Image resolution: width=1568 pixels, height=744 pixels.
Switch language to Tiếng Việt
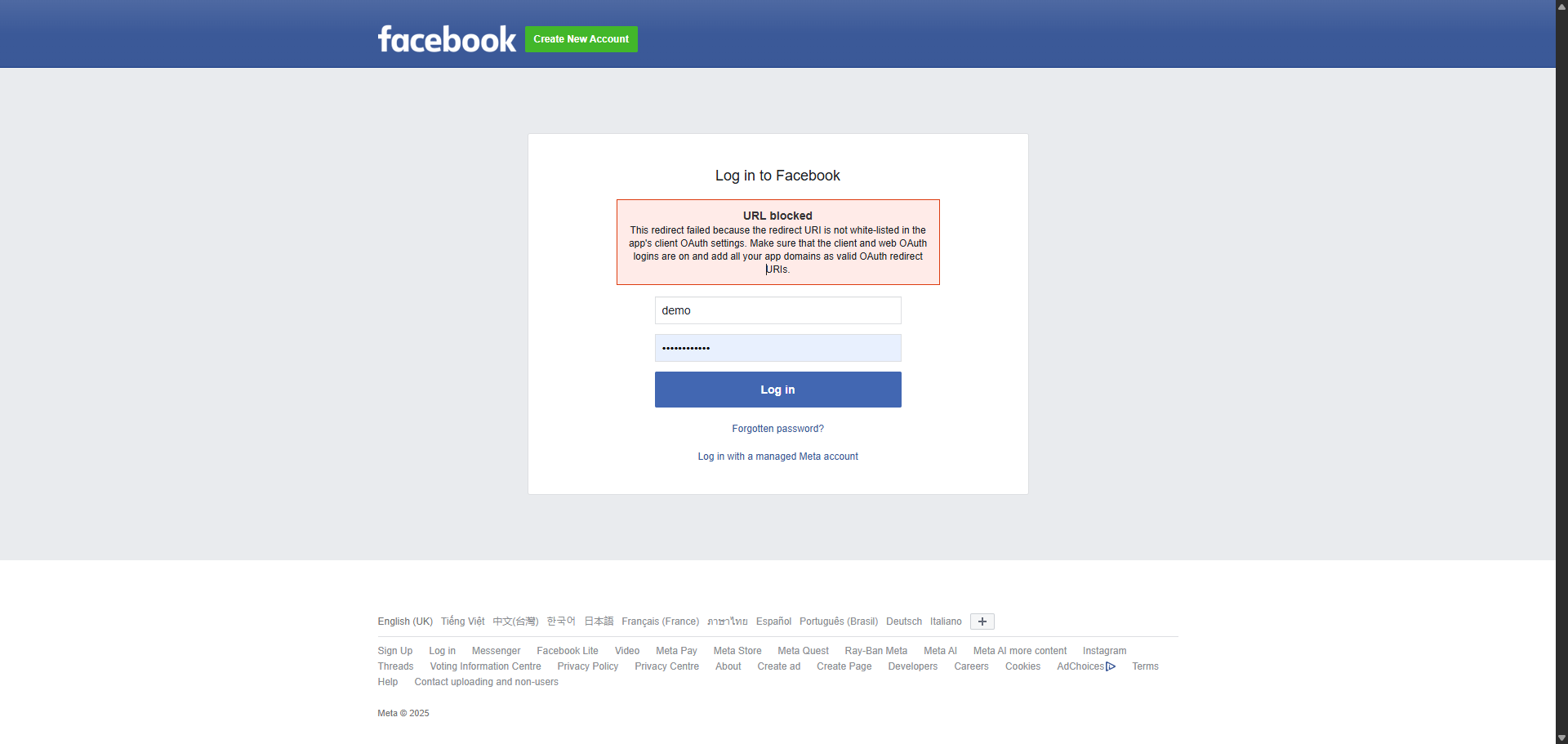(462, 621)
